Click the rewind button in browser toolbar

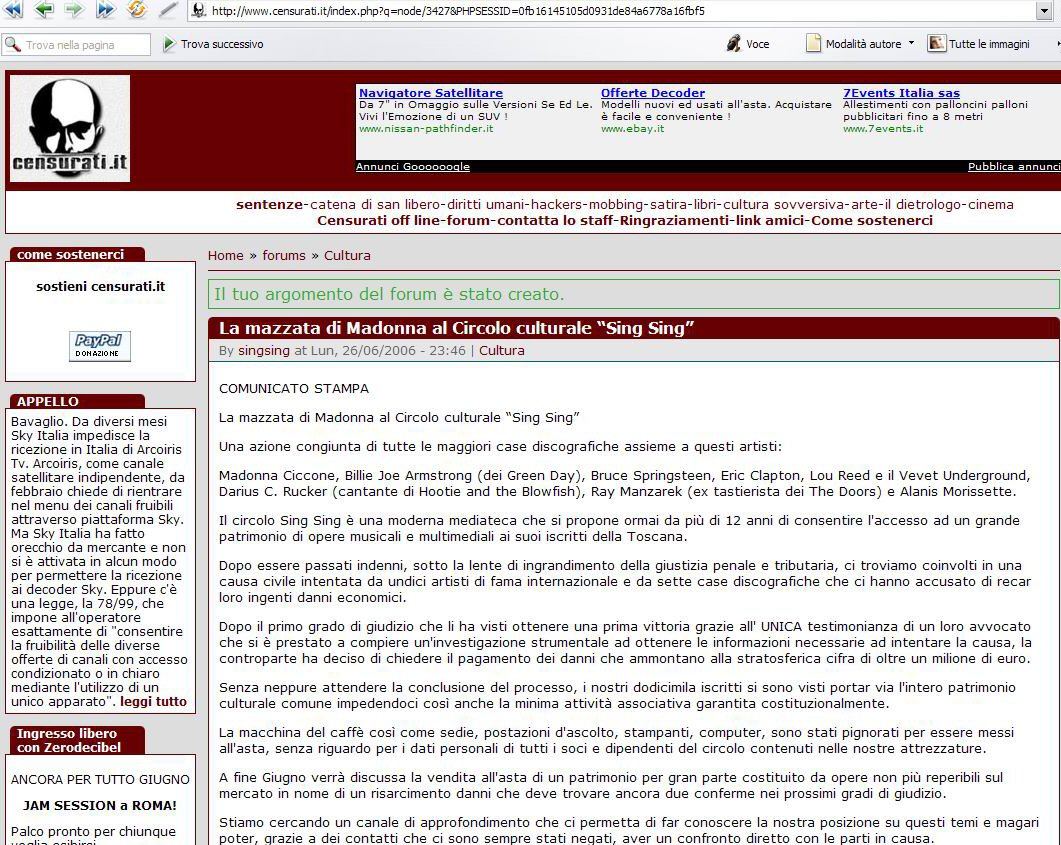tap(13, 10)
